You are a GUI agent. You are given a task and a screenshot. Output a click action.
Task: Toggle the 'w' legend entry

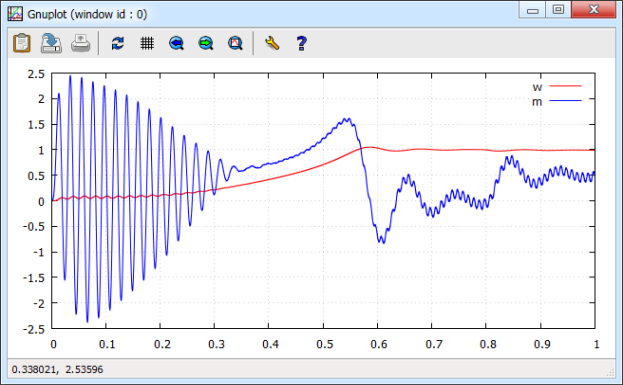point(537,87)
